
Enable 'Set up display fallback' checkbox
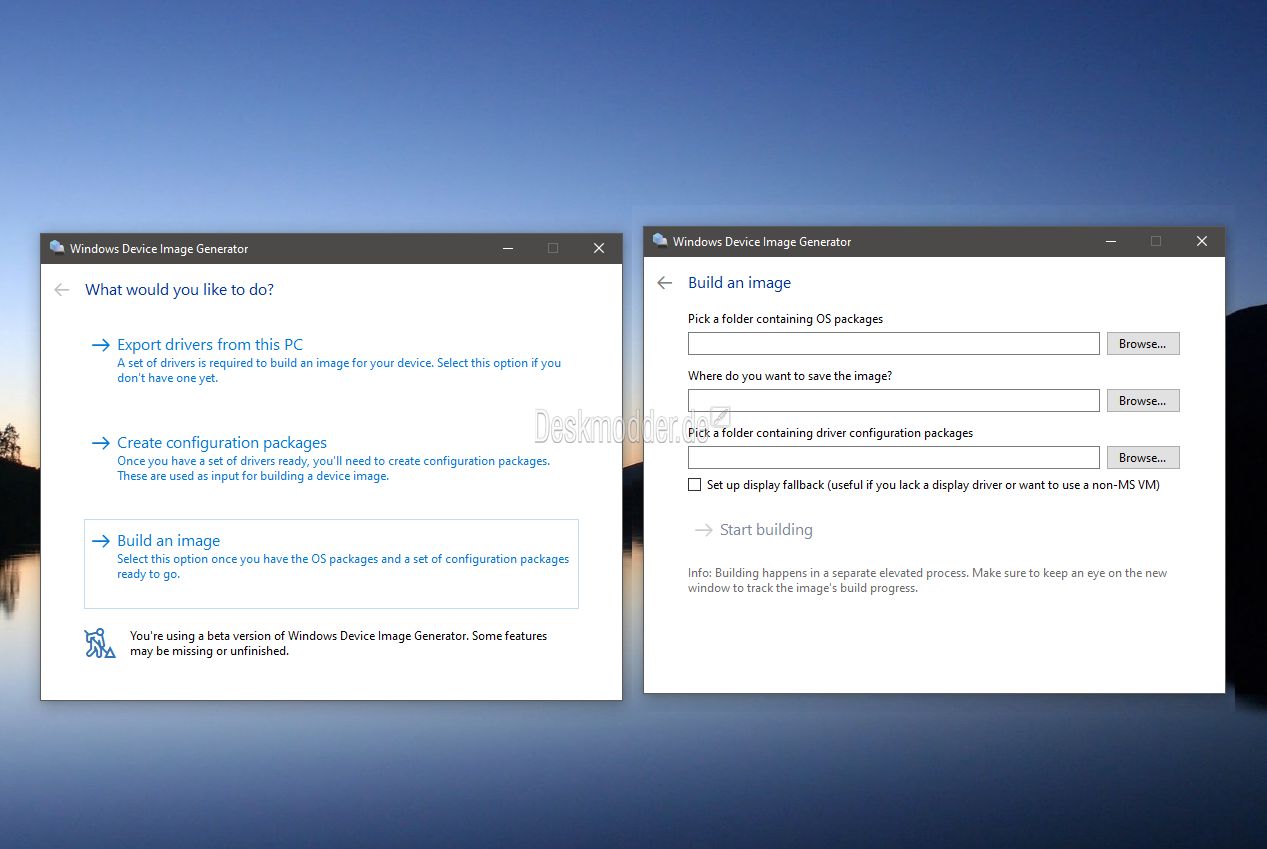pos(695,485)
